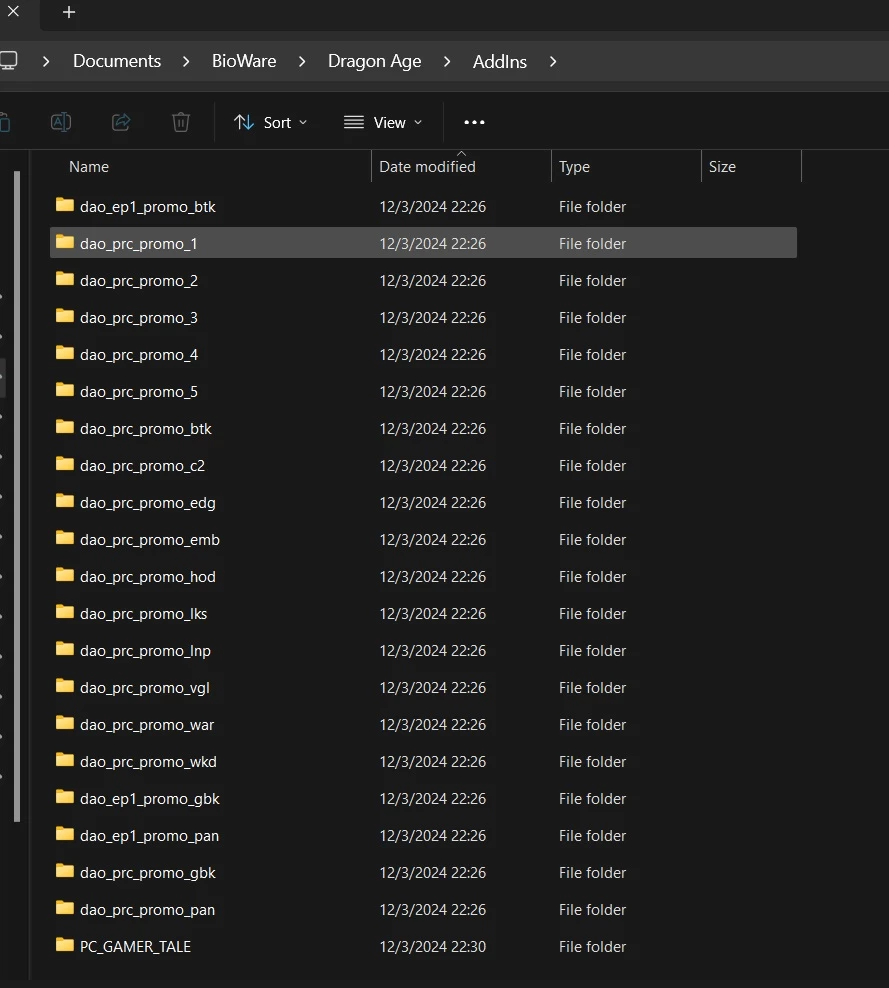The image size is (889, 988).
Task: Expand the chevron after AddIns in breadcrumb
Action: click(x=553, y=61)
